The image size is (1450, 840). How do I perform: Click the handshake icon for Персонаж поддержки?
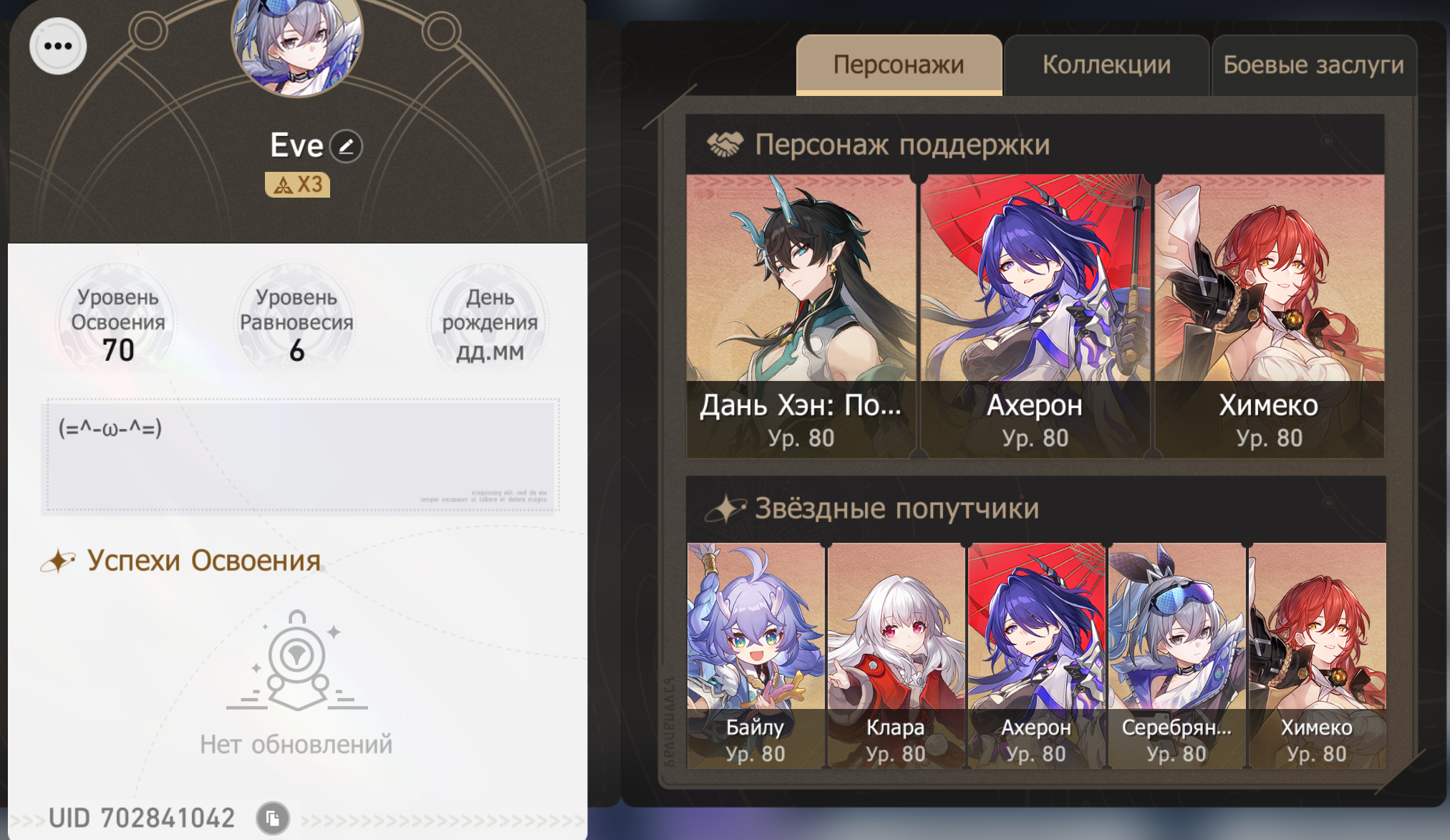pyautogui.click(x=725, y=145)
